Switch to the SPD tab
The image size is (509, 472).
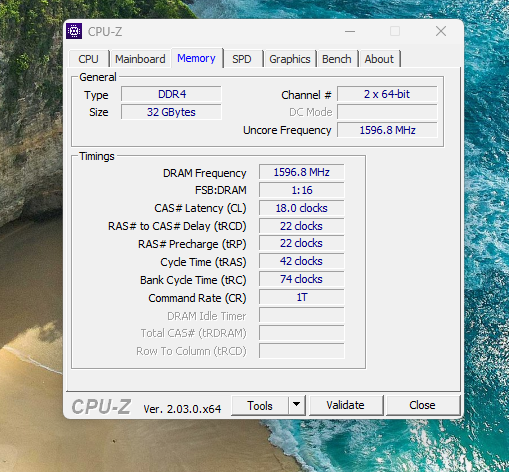click(x=242, y=59)
